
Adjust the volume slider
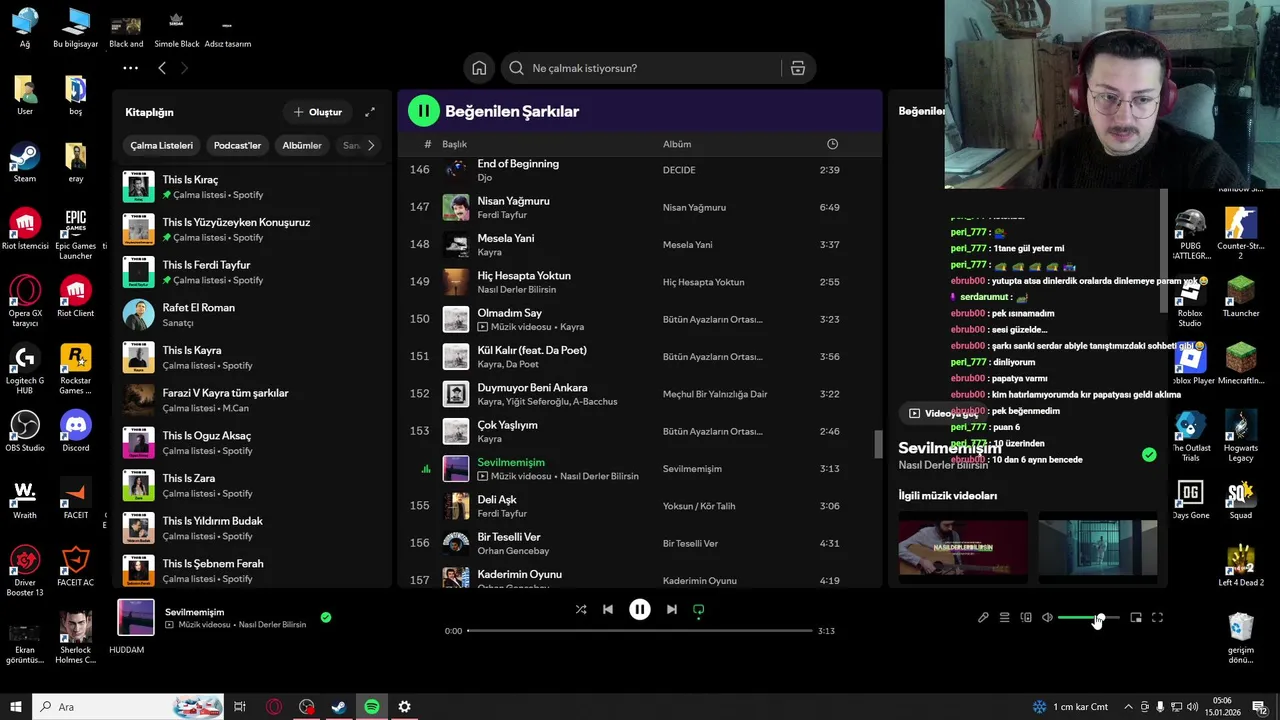coord(1089,618)
